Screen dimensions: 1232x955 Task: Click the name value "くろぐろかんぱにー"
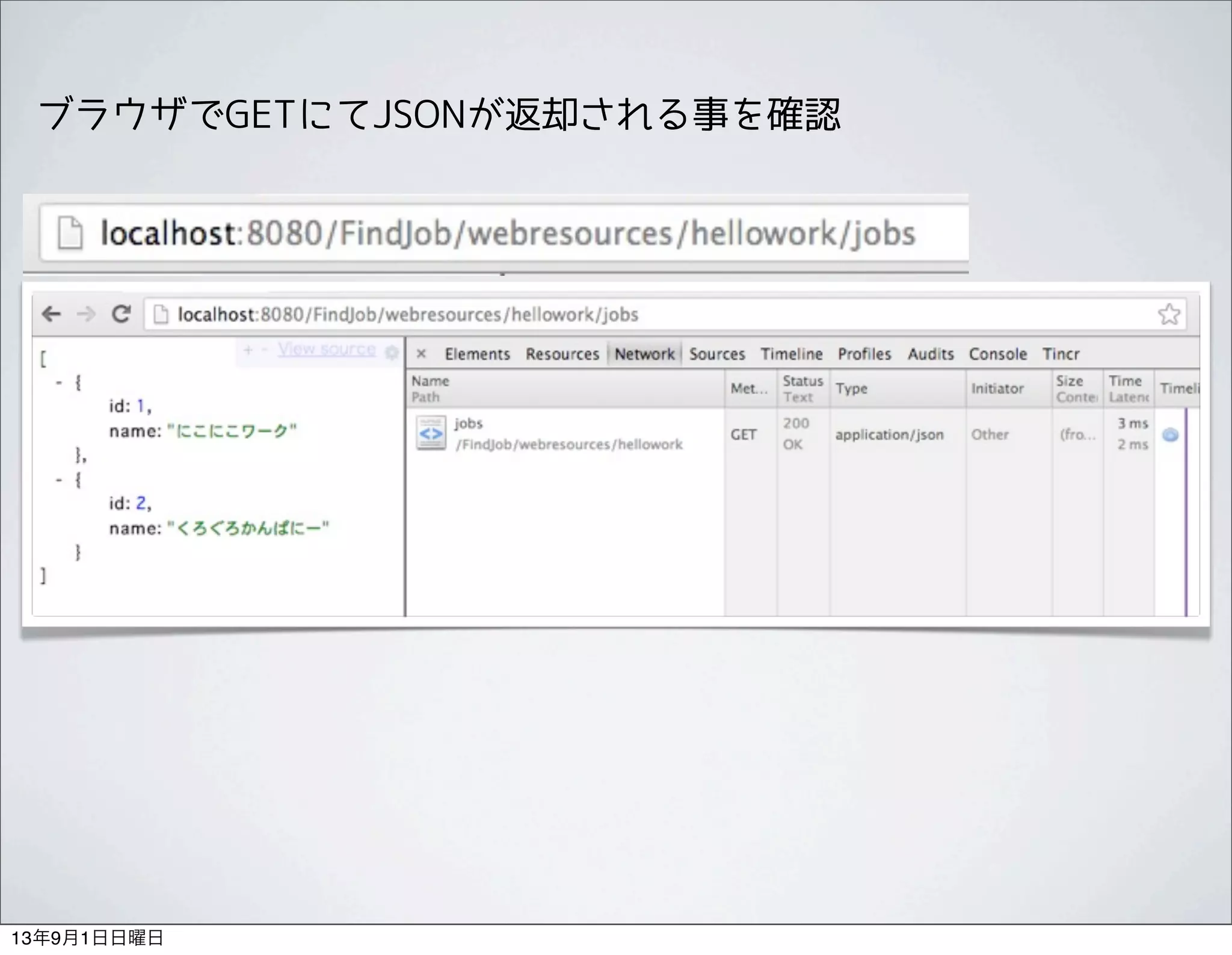pos(248,528)
